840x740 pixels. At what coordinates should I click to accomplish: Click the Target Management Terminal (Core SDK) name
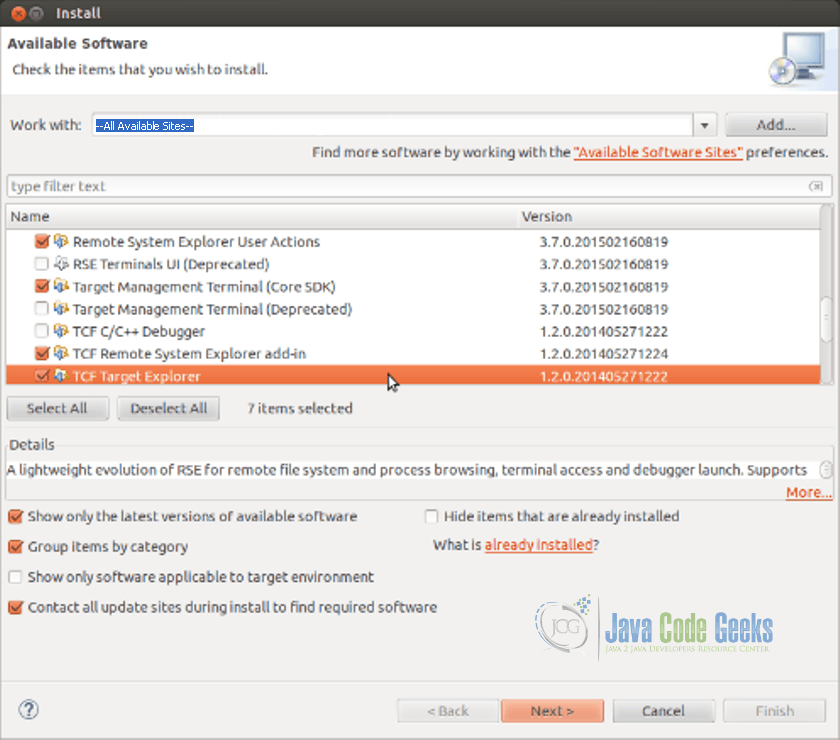tap(204, 287)
